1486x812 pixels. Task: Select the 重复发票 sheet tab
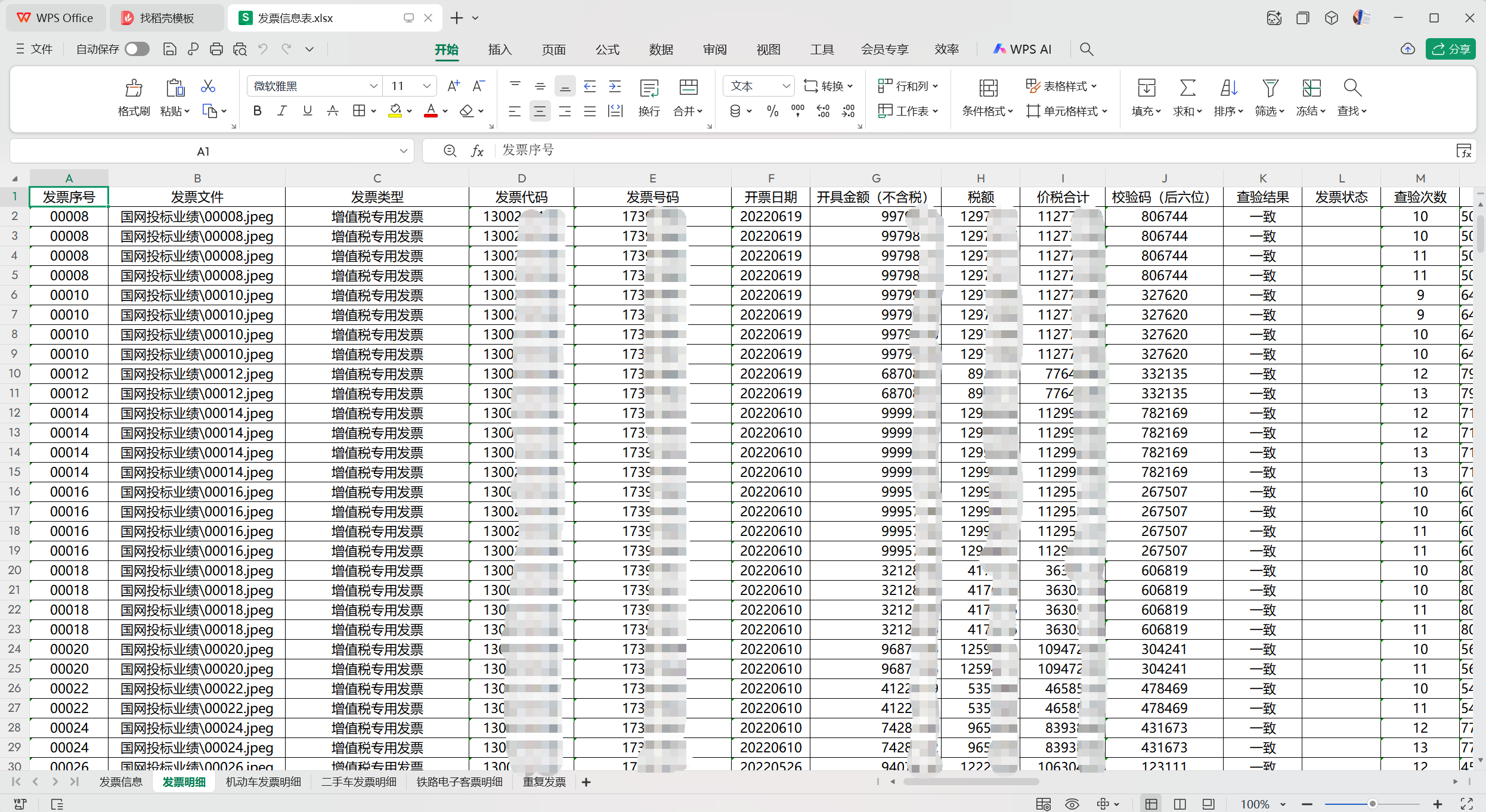(544, 782)
